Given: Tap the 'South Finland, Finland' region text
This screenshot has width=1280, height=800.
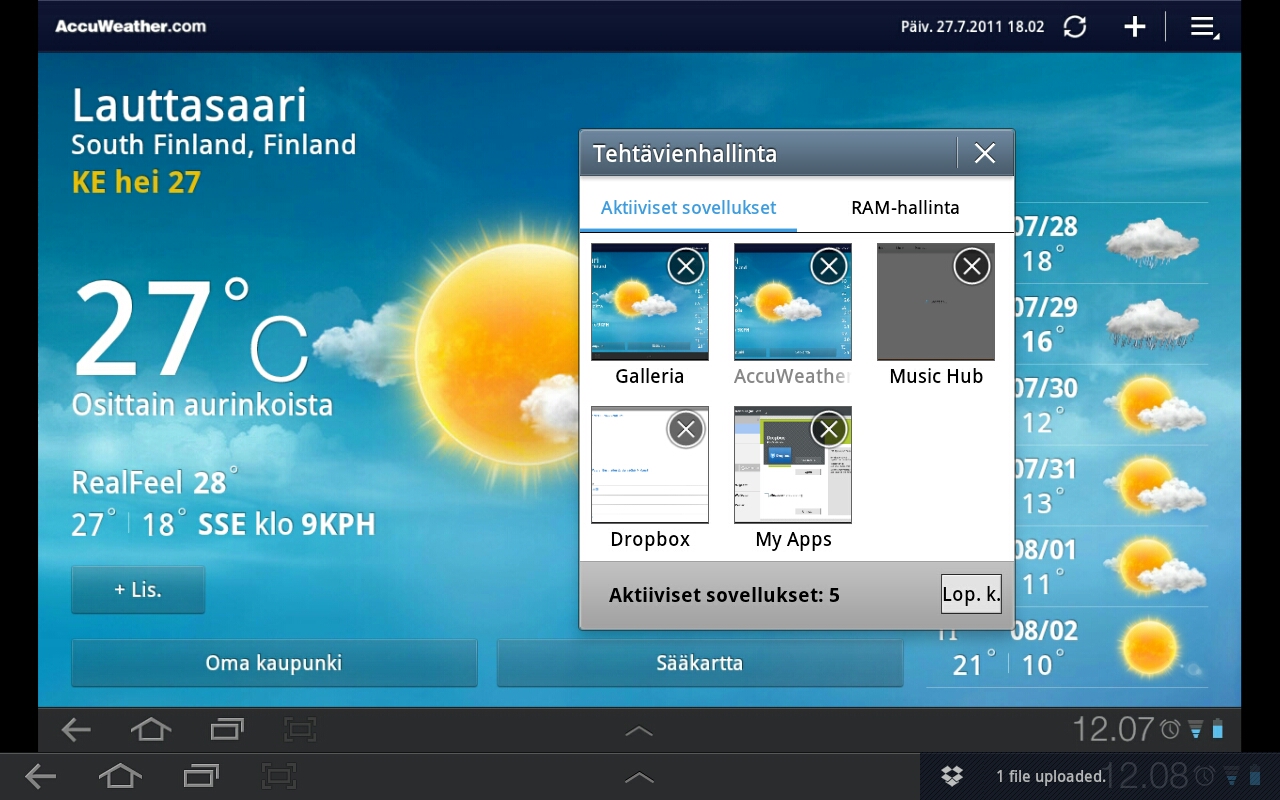Looking at the screenshot, I should click(x=214, y=145).
